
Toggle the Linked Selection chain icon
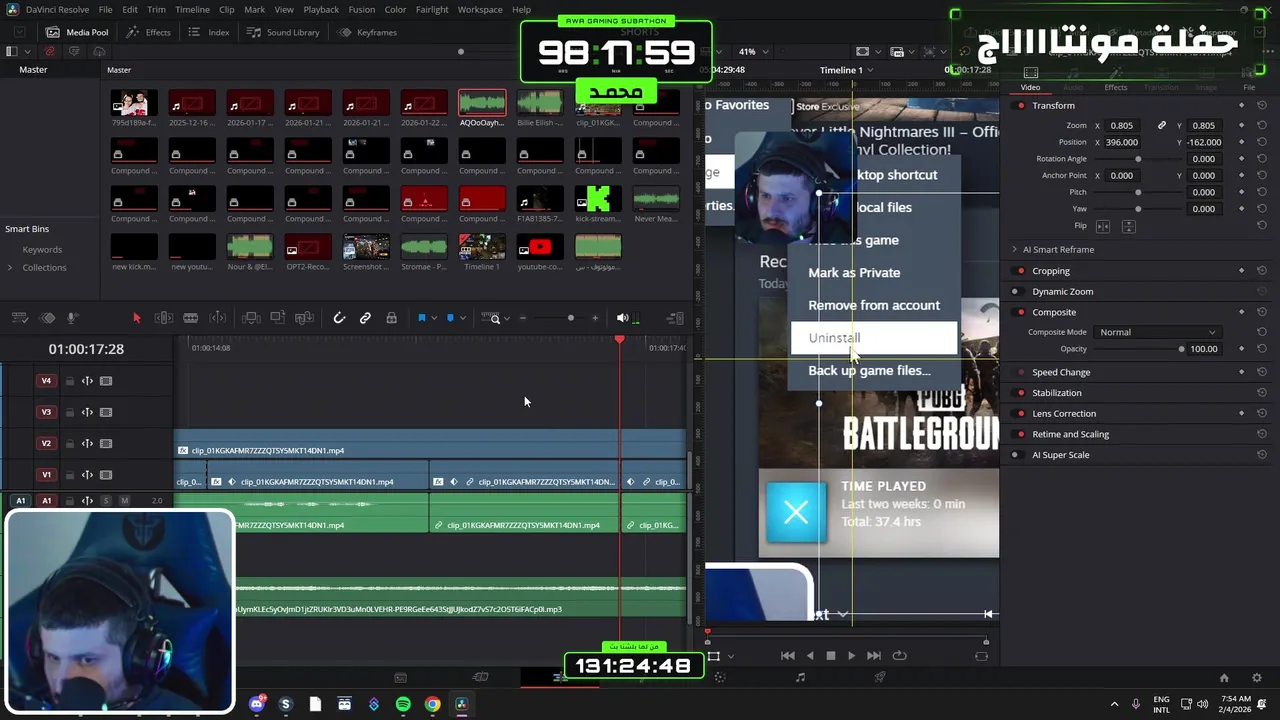tap(365, 318)
